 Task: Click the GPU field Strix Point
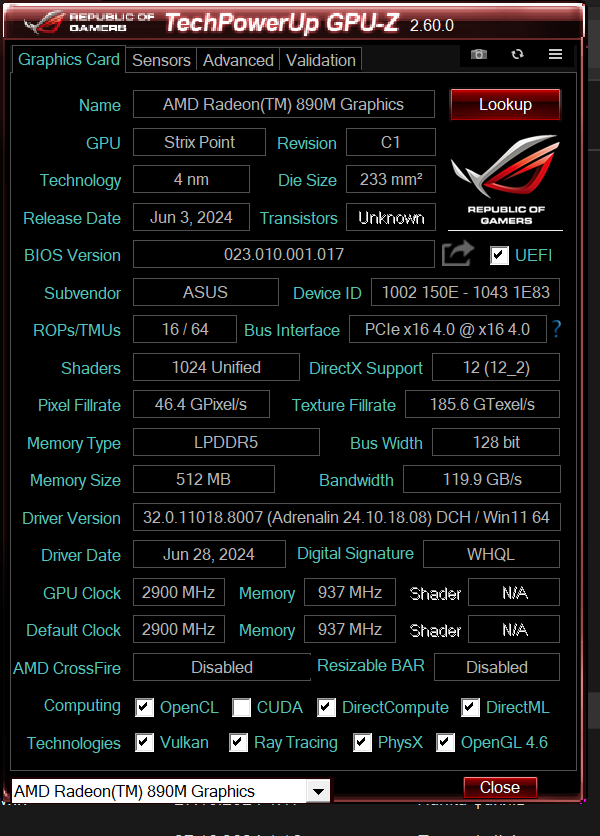click(x=199, y=142)
